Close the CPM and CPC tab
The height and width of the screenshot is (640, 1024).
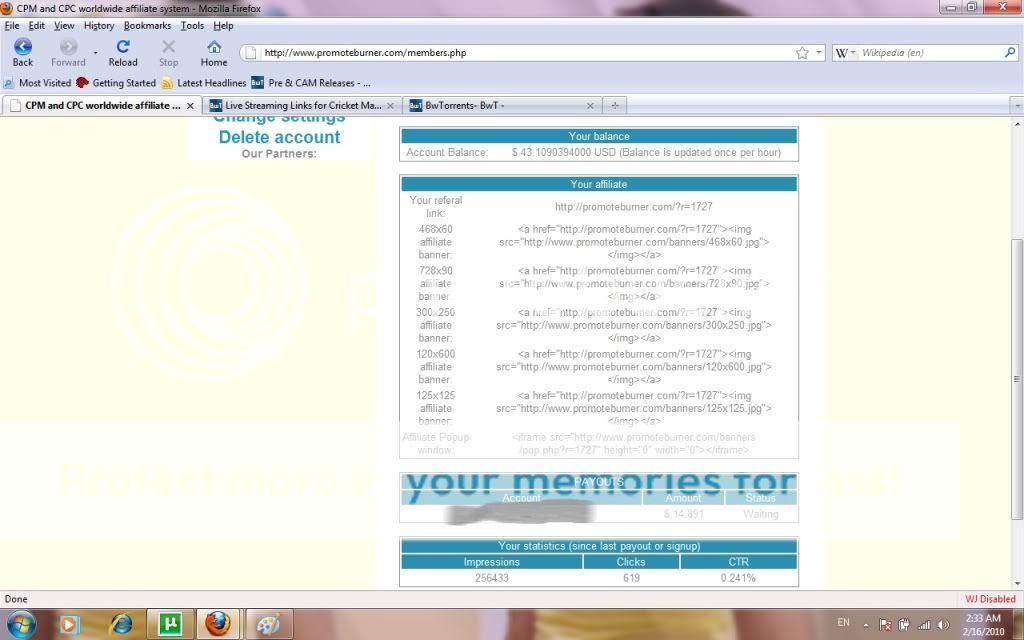(190, 106)
